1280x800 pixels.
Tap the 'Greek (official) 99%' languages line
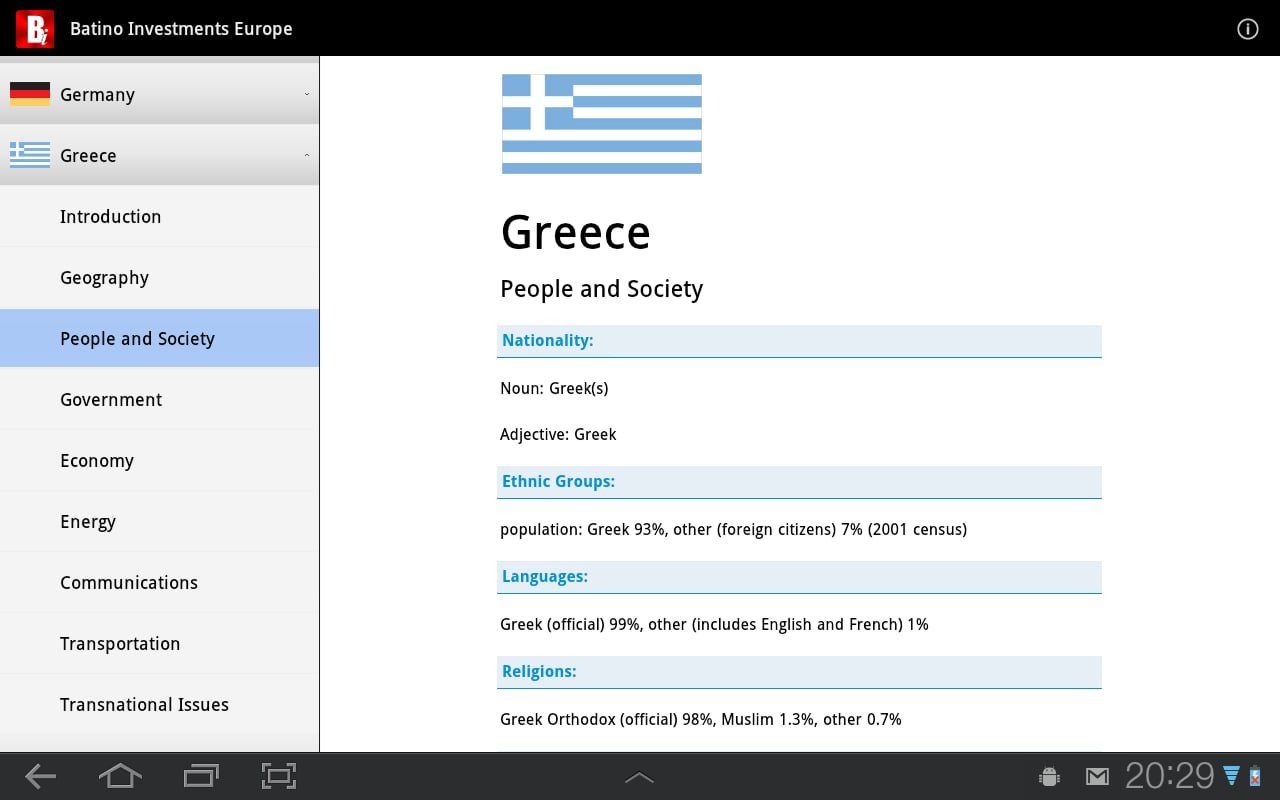point(714,625)
